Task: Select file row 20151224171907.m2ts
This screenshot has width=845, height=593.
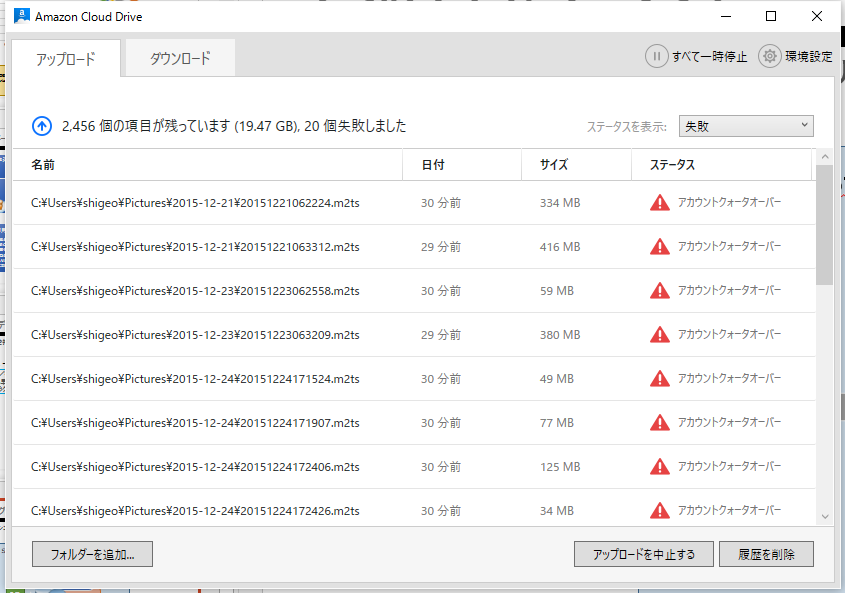Action: (x=414, y=423)
